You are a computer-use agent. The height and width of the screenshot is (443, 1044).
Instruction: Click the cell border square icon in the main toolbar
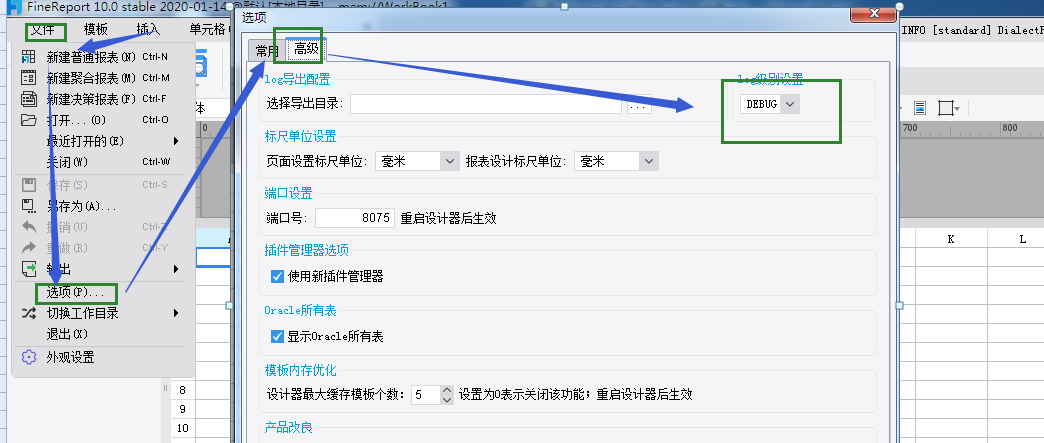[x=945, y=108]
